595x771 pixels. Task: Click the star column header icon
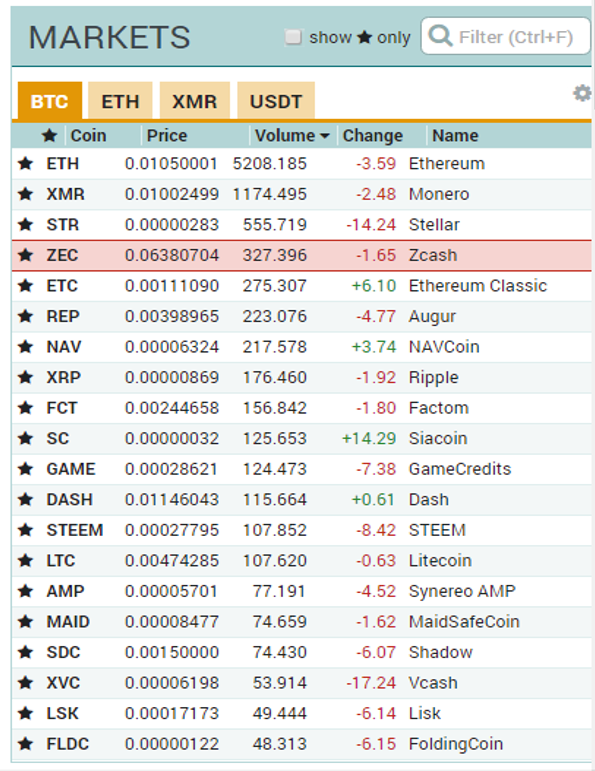pyautogui.click(x=50, y=135)
